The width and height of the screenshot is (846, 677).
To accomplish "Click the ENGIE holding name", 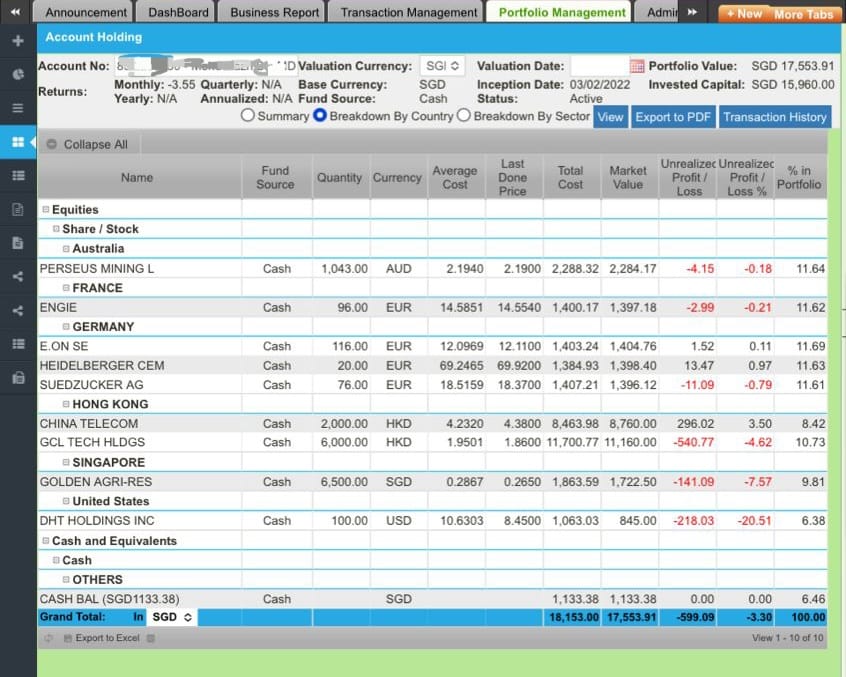I will point(58,307).
